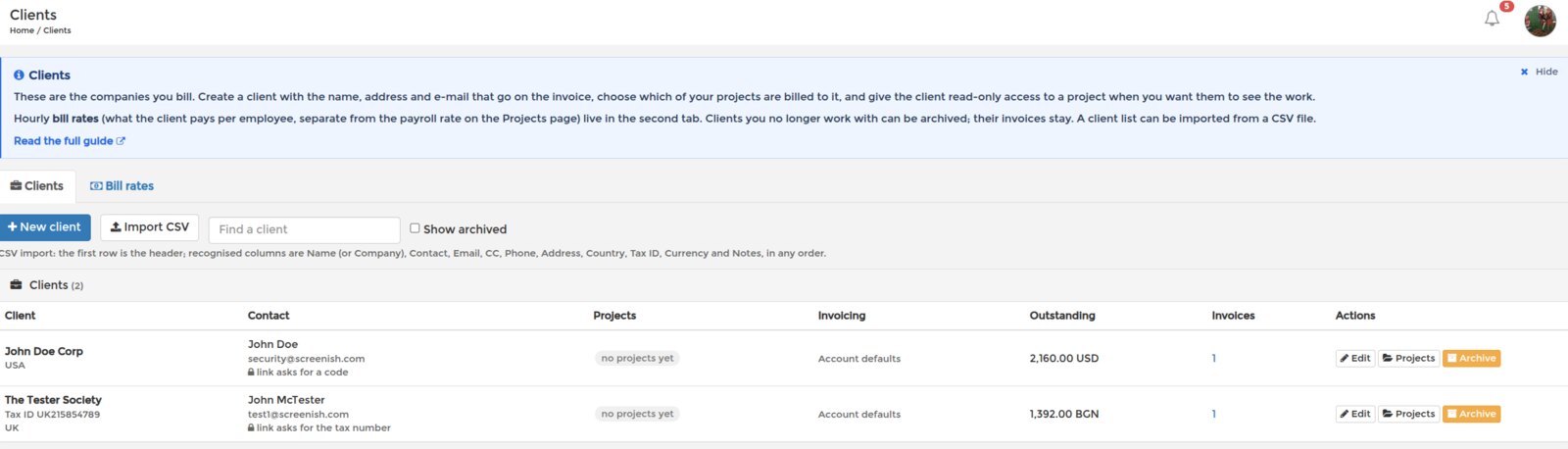This screenshot has height=449, width=1568.
Task: Toggle the Show archived checkbox
Action: coord(415,228)
